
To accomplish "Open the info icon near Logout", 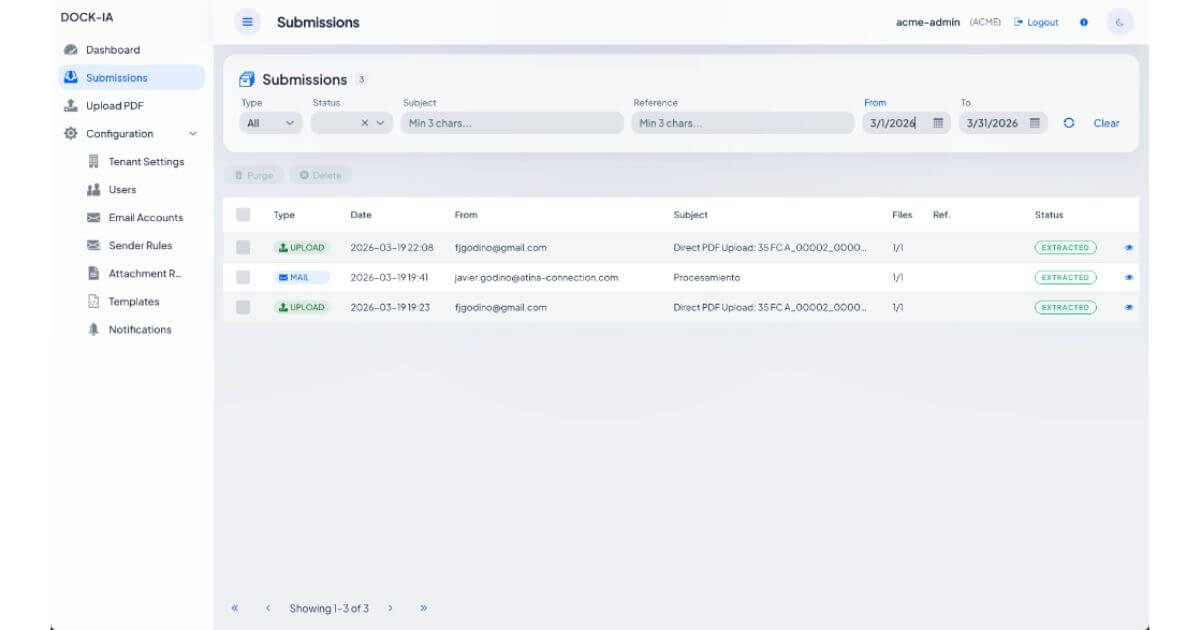I will point(1084,22).
